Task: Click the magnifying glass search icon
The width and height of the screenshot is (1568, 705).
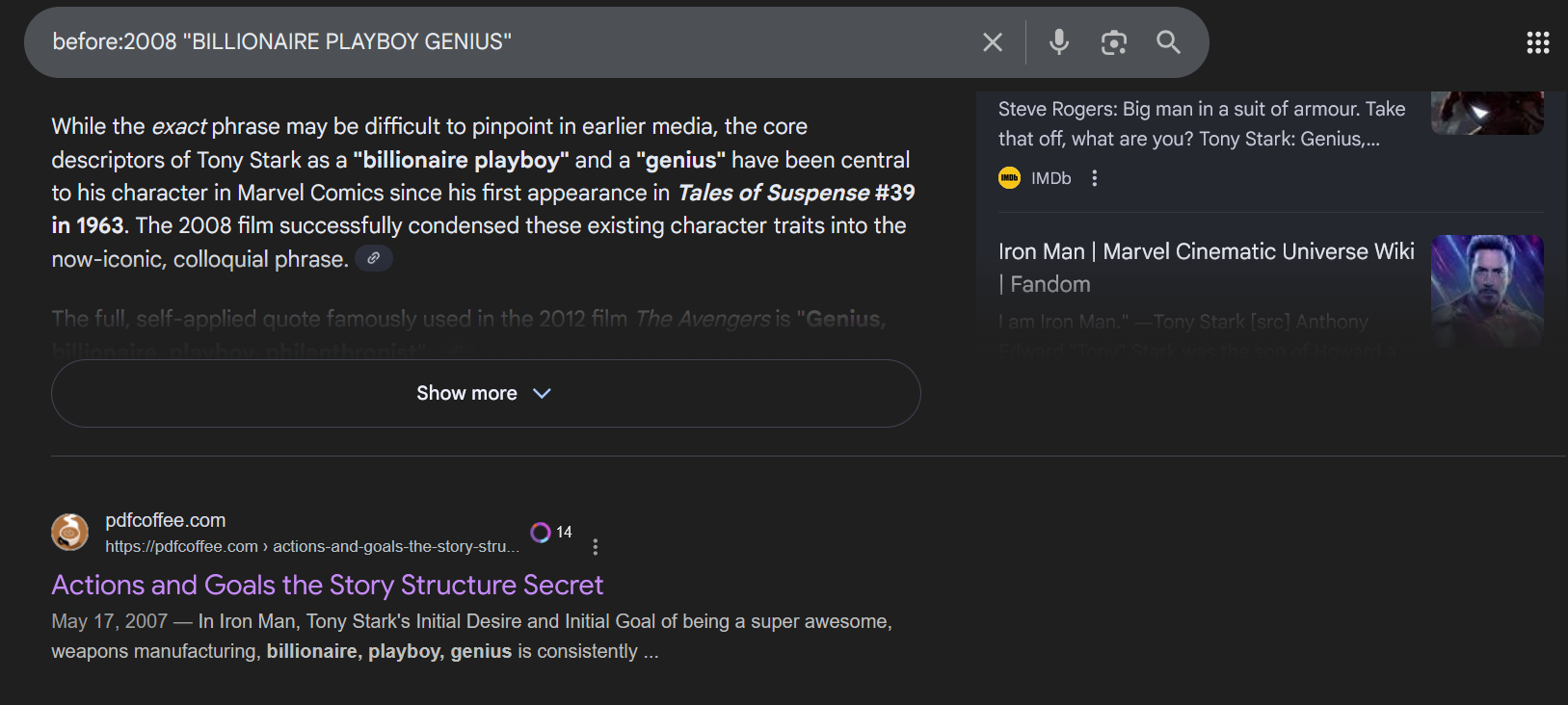Action: tap(1168, 42)
